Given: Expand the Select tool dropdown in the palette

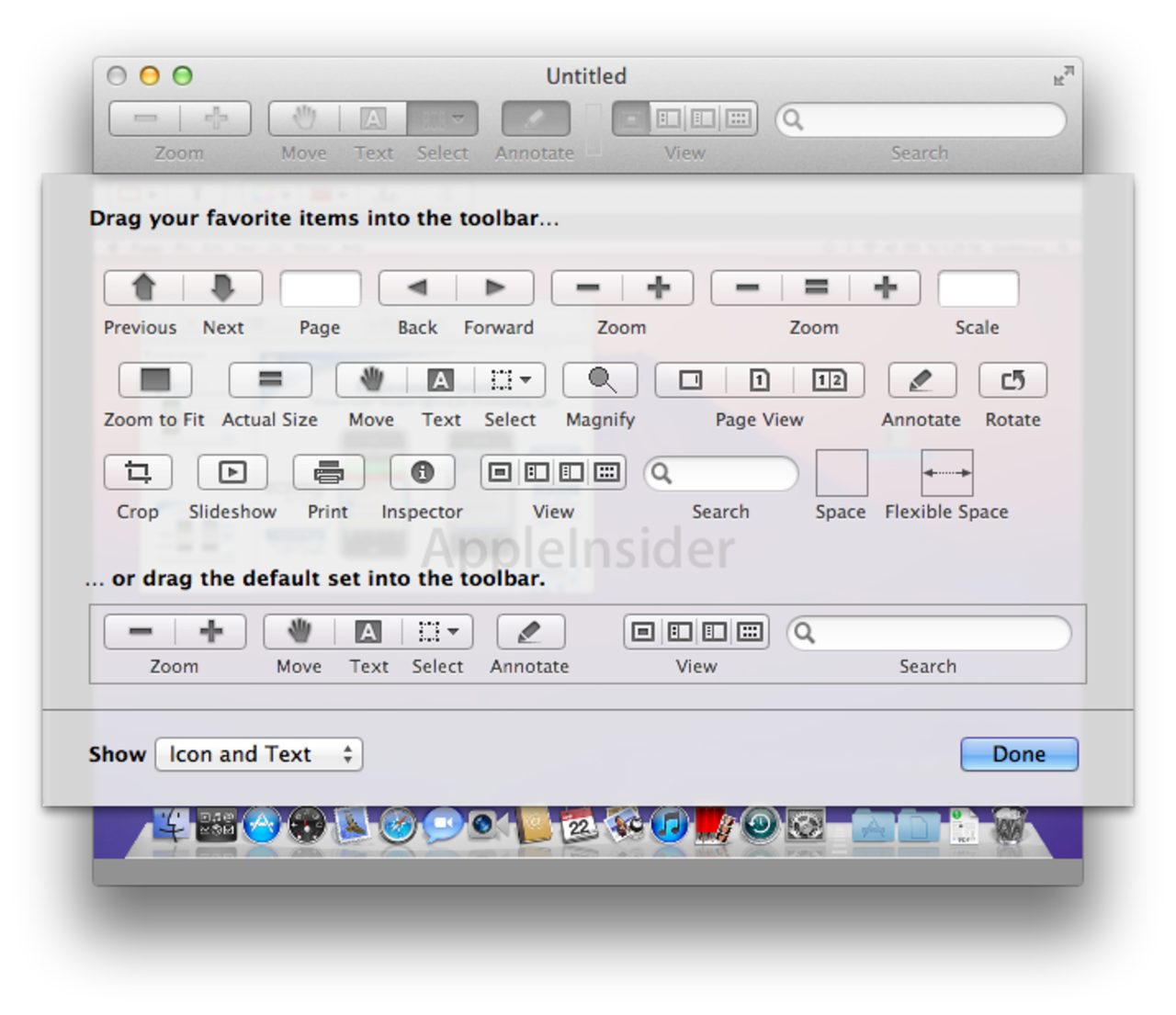Looking at the screenshot, I should (511, 380).
